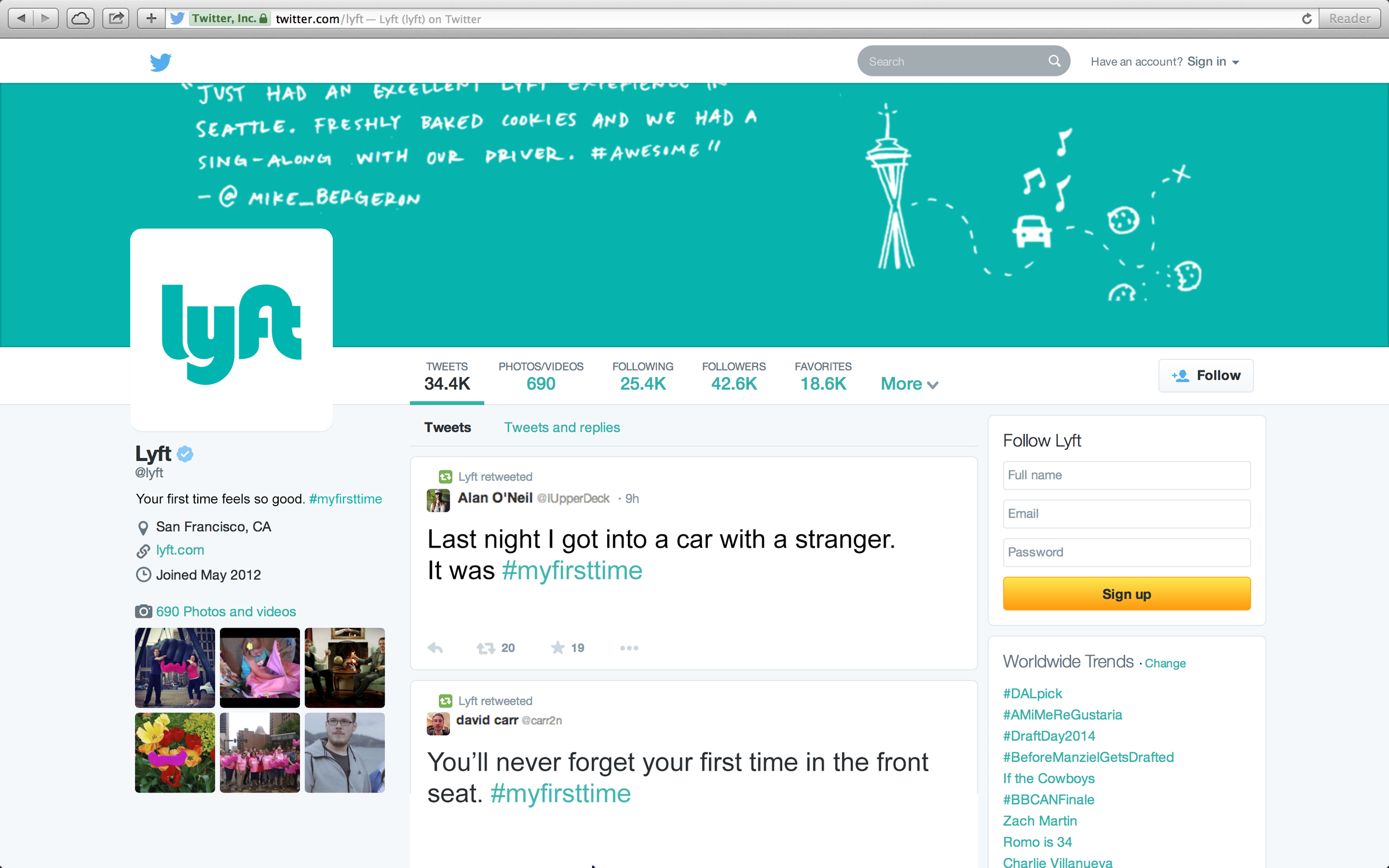
Task: Click the Full name input field
Action: click(x=1126, y=475)
